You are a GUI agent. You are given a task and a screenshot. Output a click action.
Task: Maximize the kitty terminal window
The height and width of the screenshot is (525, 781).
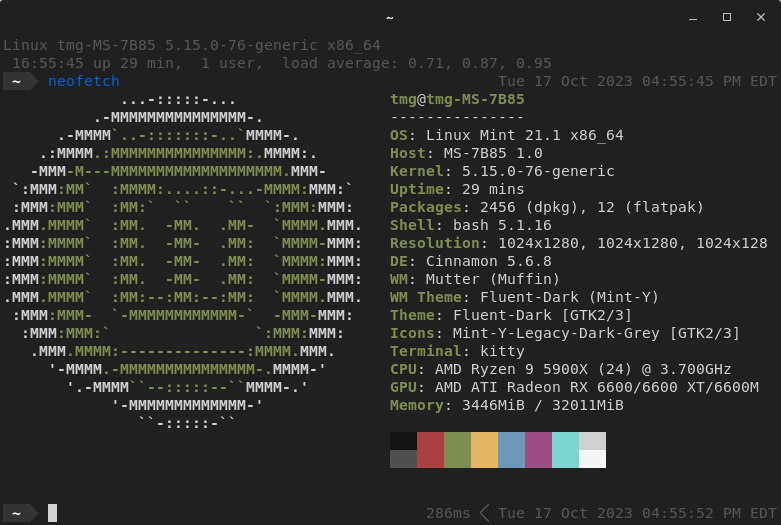click(727, 17)
